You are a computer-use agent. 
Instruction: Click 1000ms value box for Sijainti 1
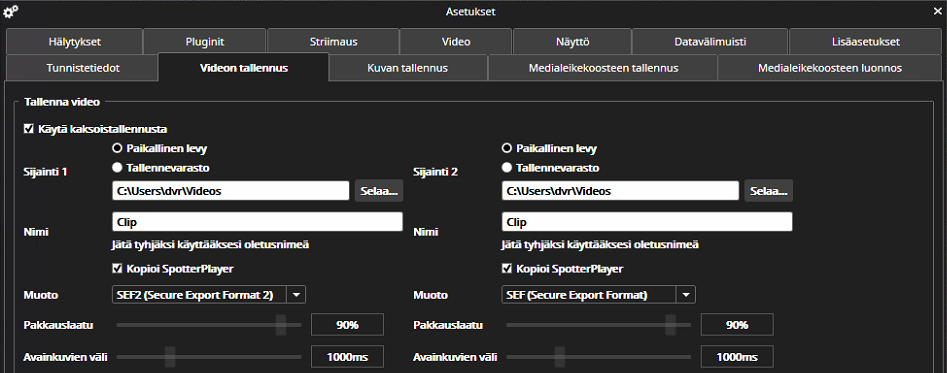(347, 357)
